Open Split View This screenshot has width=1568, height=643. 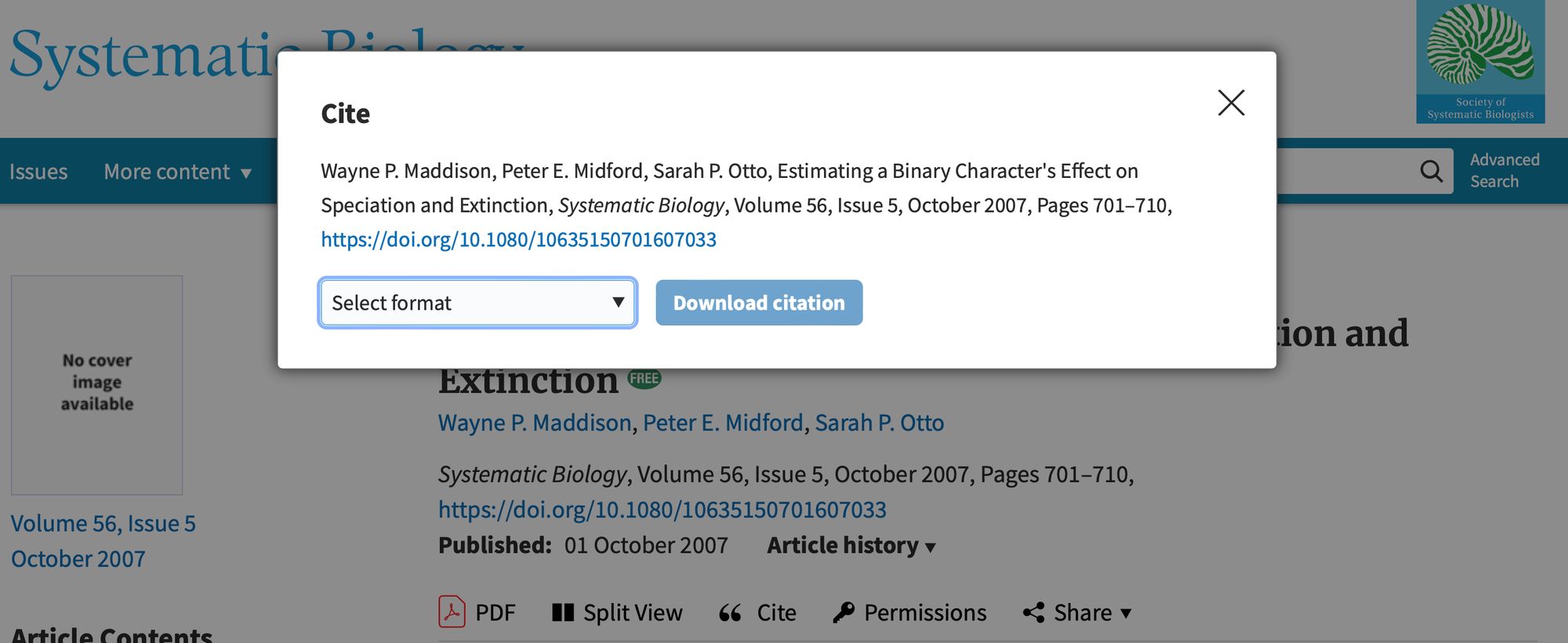coord(617,612)
